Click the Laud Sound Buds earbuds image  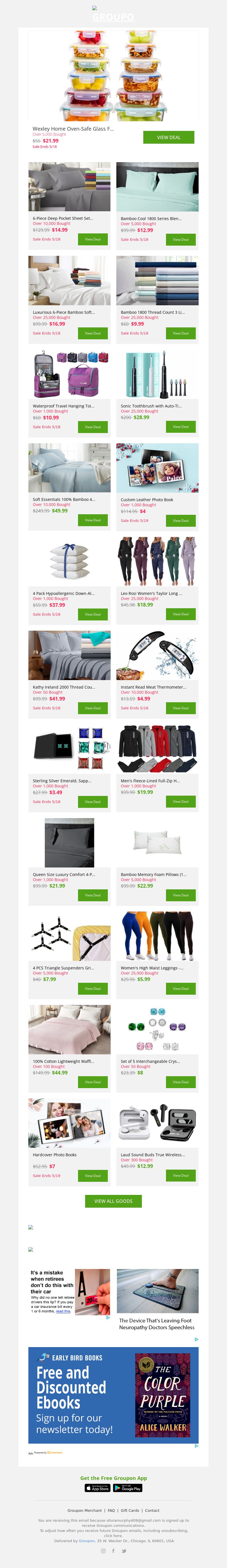click(x=157, y=1124)
